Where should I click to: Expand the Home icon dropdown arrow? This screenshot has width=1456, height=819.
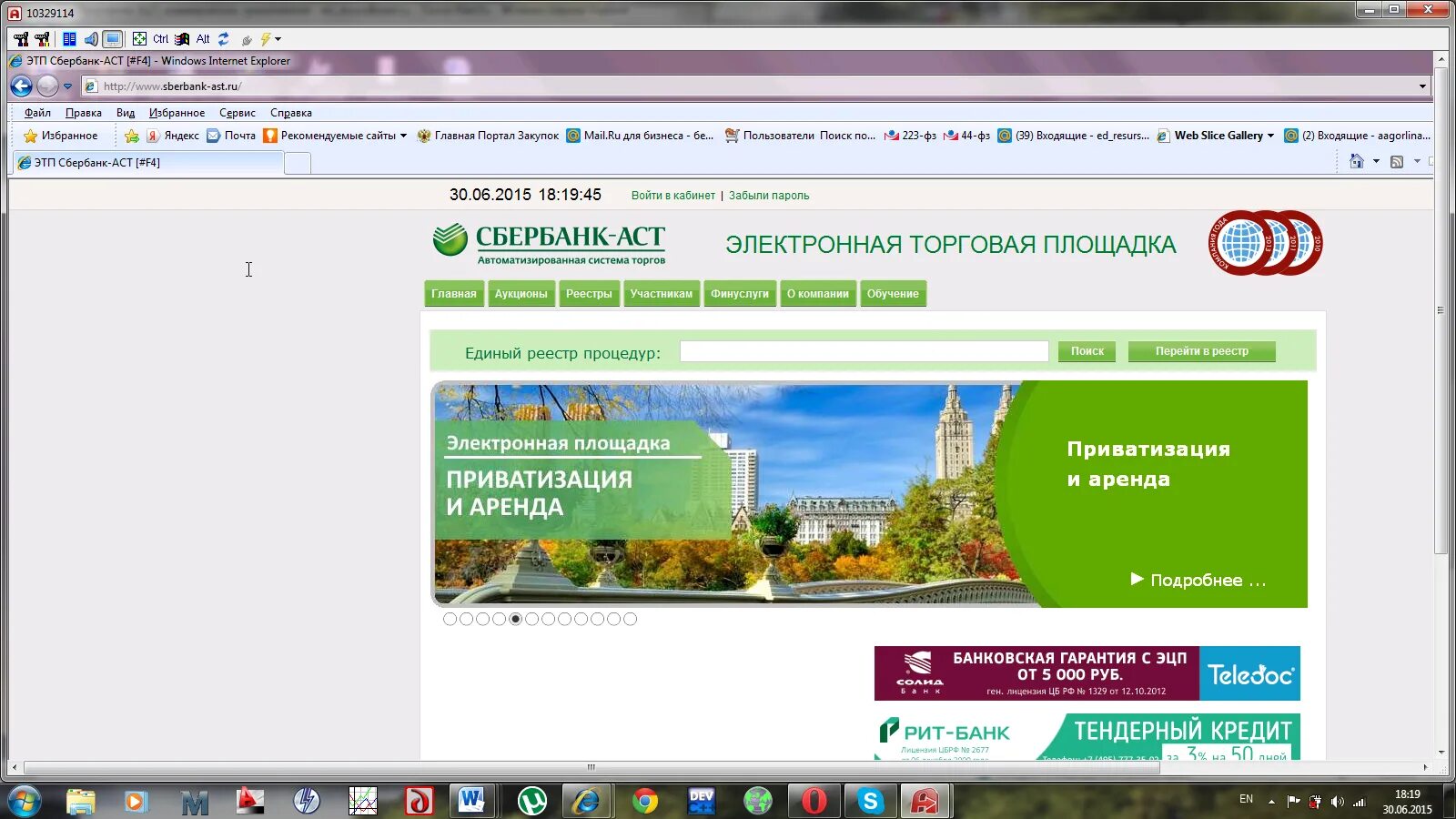pos(1376,161)
